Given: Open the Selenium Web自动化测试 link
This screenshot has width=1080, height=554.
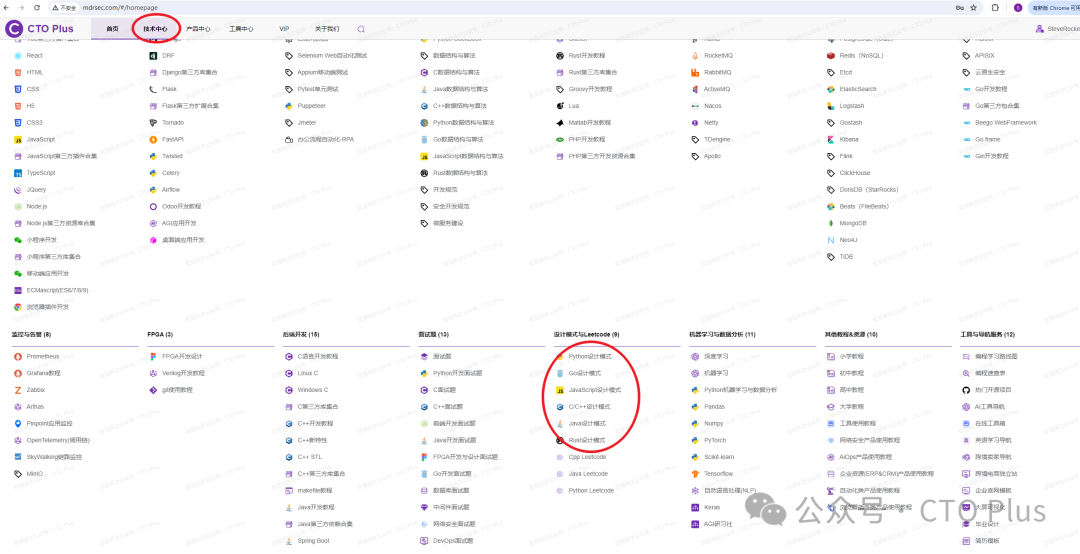Looking at the screenshot, I should tap(333, 56).
